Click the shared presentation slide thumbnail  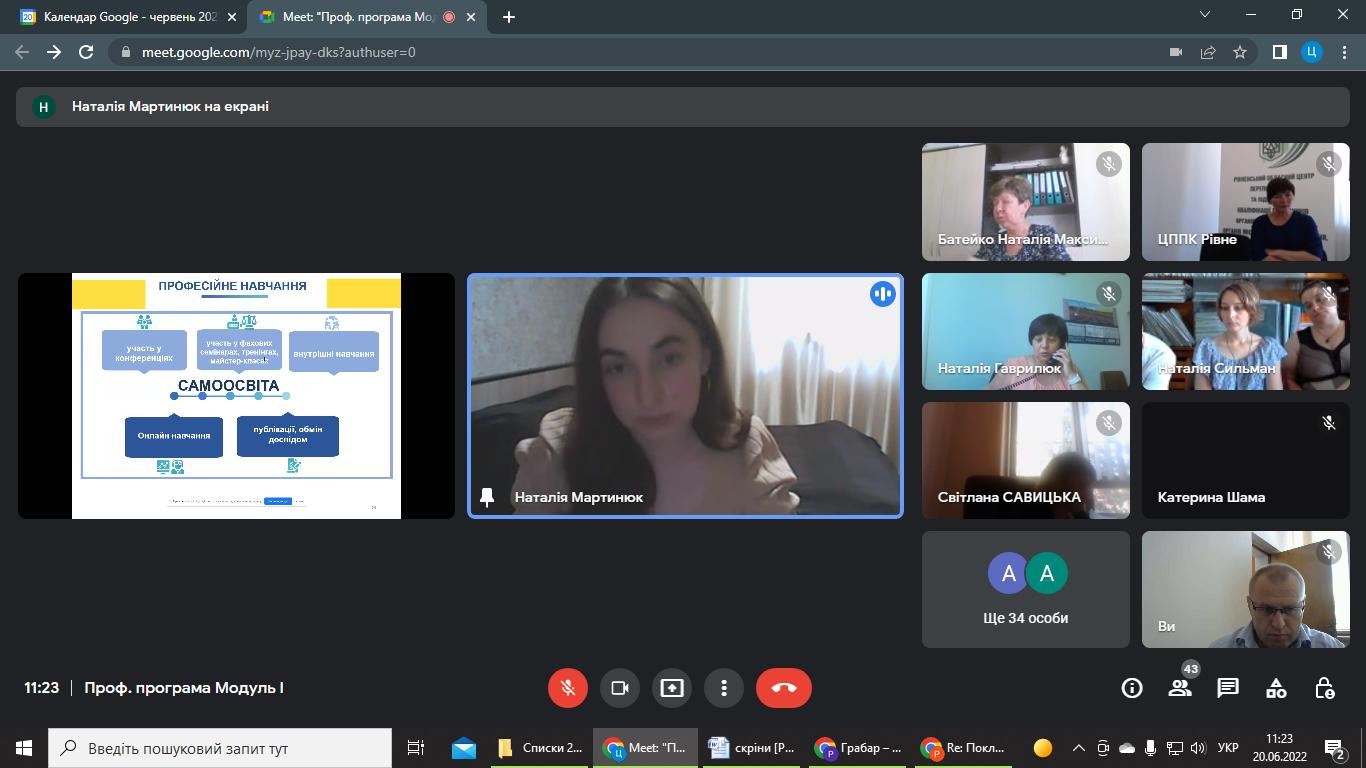(236, 396)
